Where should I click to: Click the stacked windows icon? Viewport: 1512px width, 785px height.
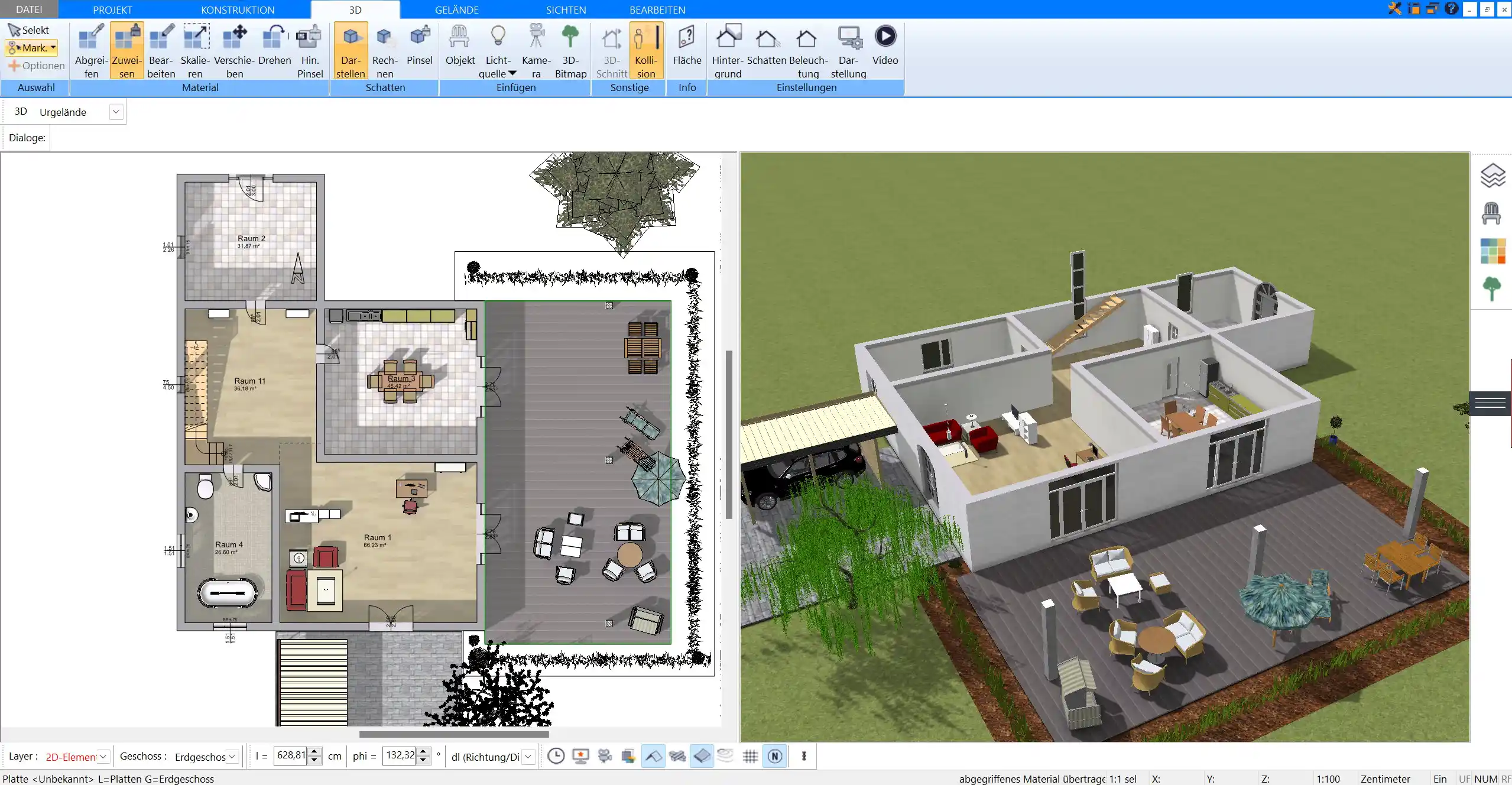628,756
